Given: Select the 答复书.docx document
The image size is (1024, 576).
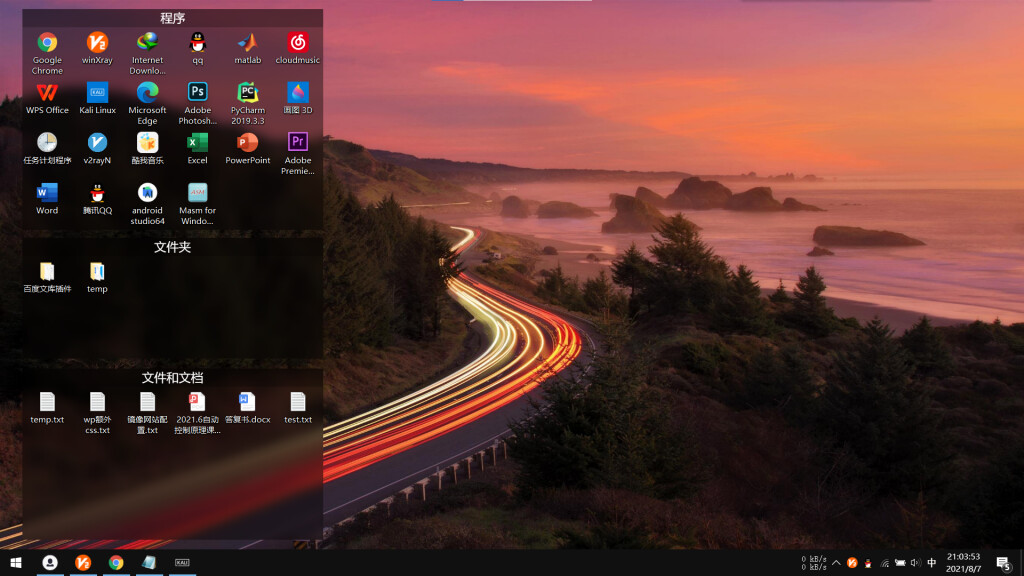Looking at the screenshot, I should 248,408.
